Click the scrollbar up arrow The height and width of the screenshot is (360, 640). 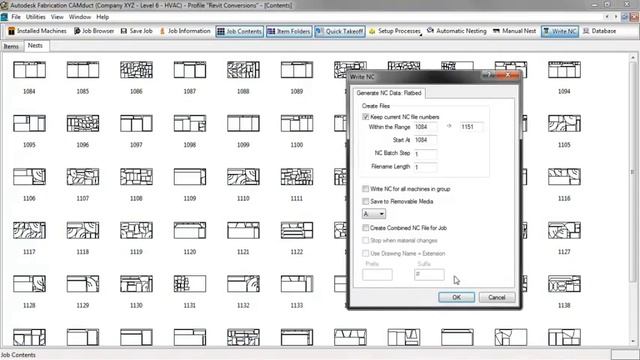(633, 58)
